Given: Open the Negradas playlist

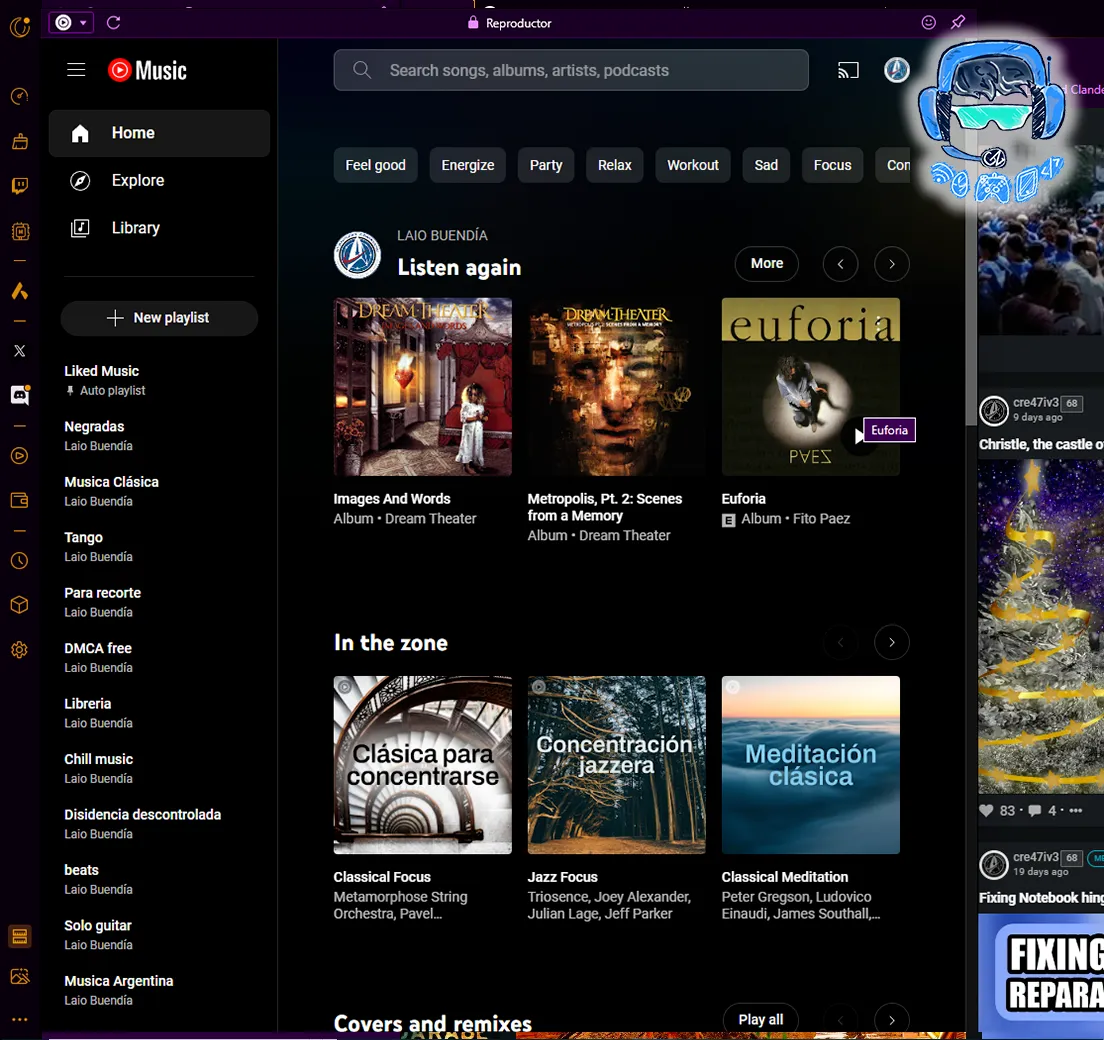Looking at the screenshot, I should tap(159, 436).
